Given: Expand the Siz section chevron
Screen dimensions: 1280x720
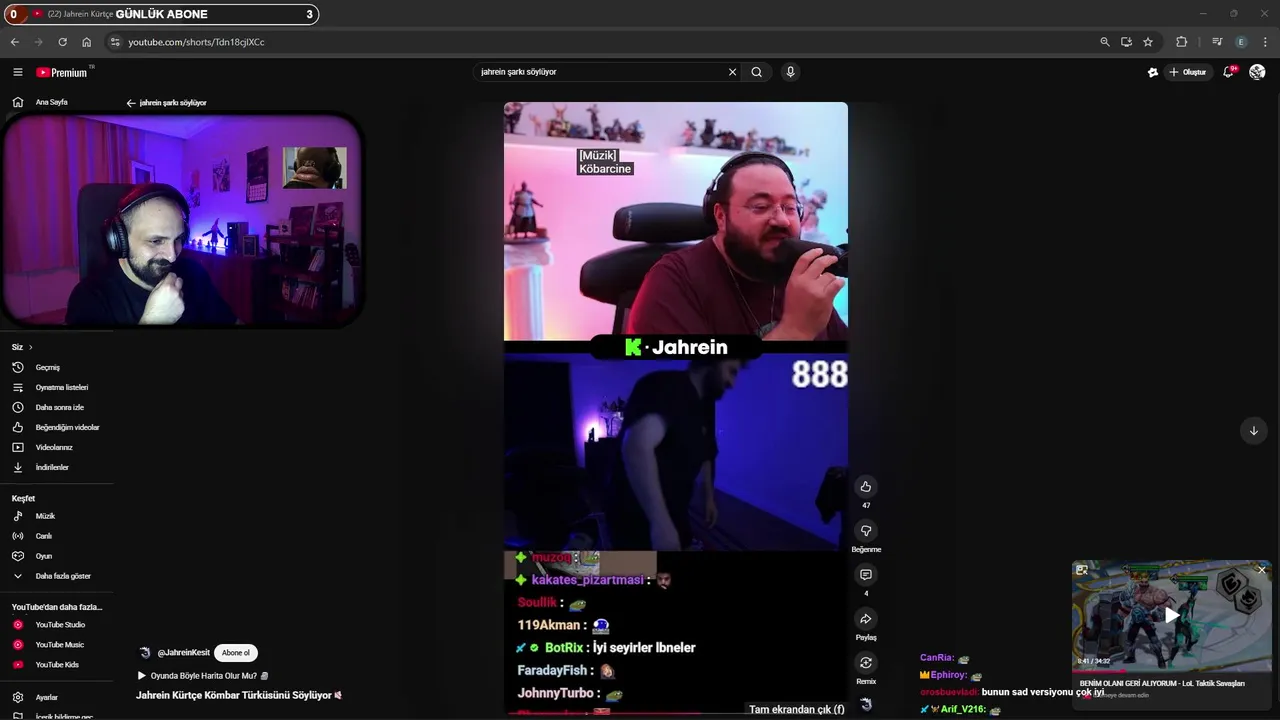Looking at the screenshot, I should pyautogui.click(x=30, y=347).
